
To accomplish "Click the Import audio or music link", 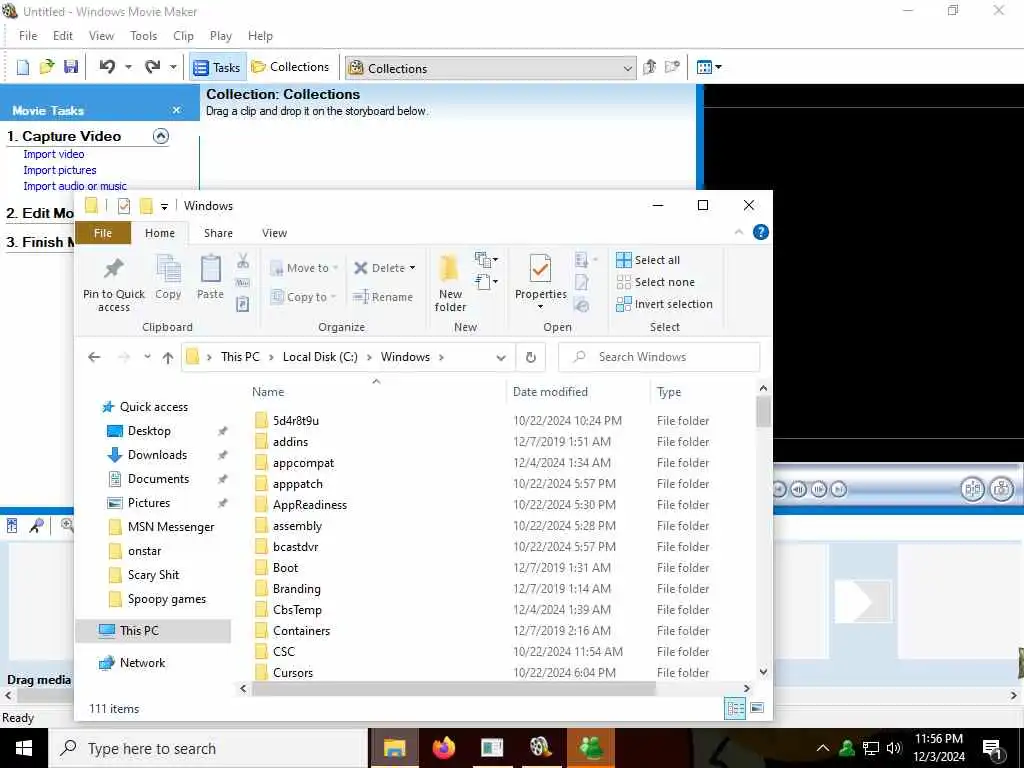I will point(75,186).
